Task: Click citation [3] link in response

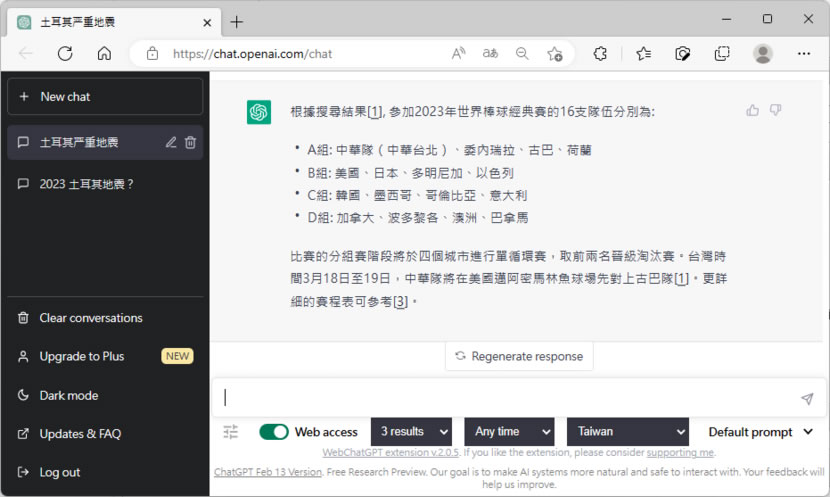Action: pyautogui.click(x=400, y=302)
